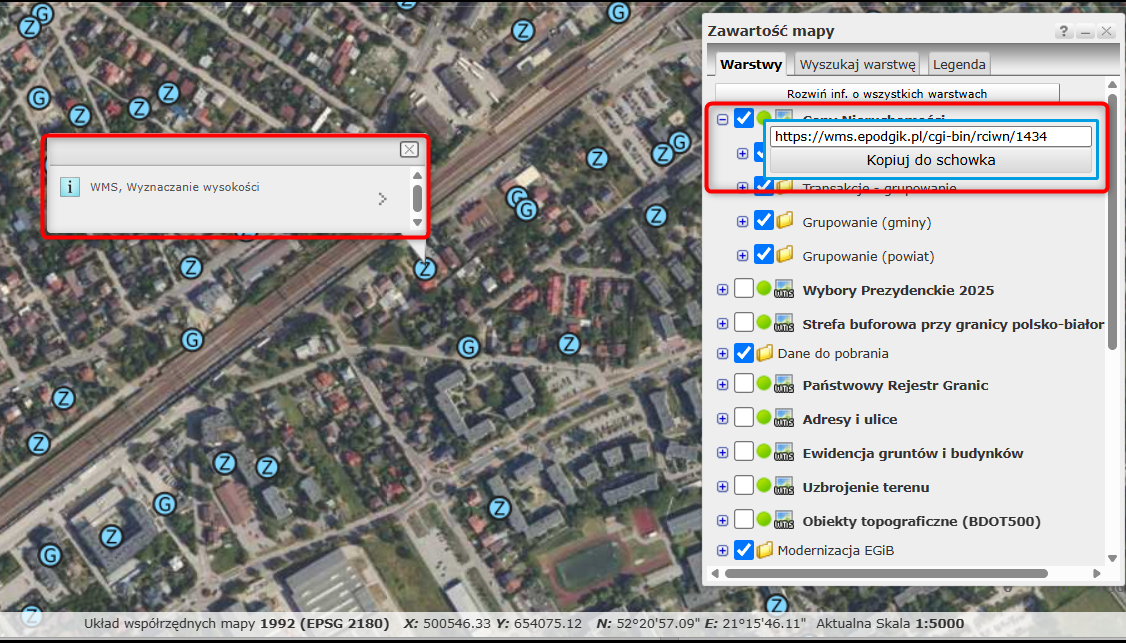The height and width of the screenshot is (643, 1126).
Task: Click the WMS icon for Wybory Prezydenckie 2025
Action: (x=784, y=291)
